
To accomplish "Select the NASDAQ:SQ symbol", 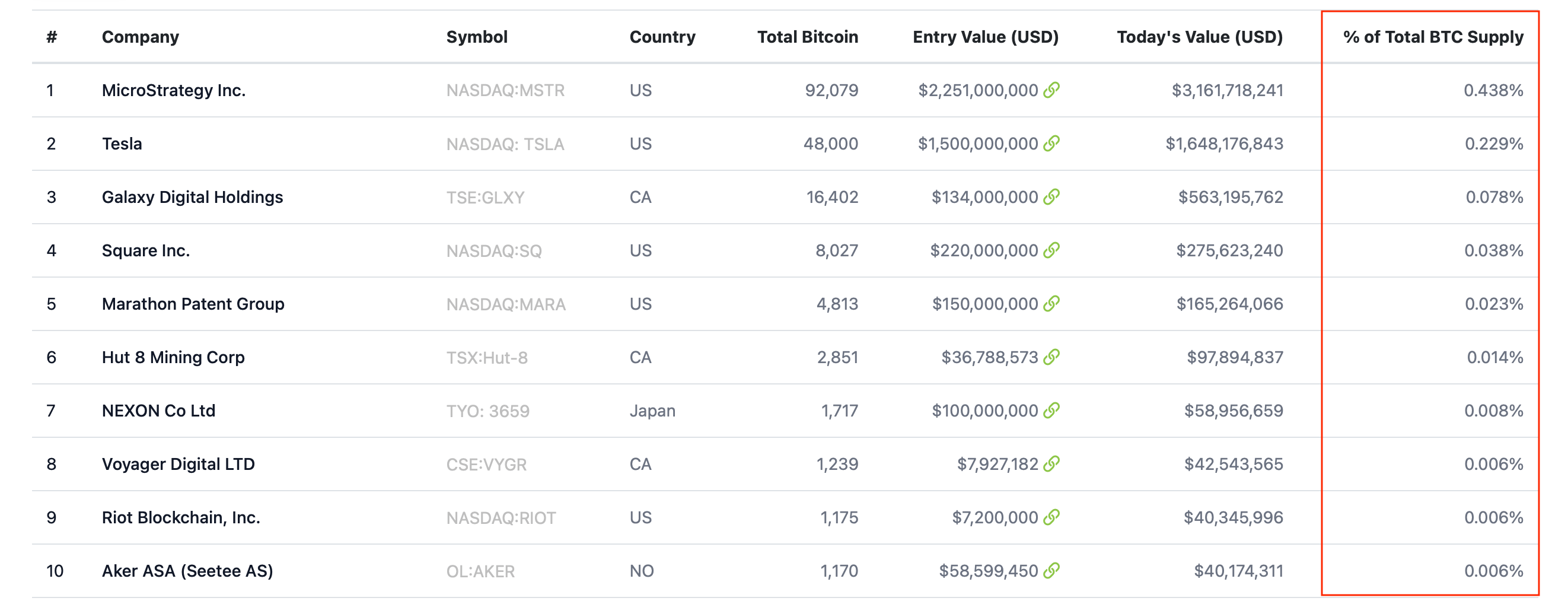I will [493, 251].
